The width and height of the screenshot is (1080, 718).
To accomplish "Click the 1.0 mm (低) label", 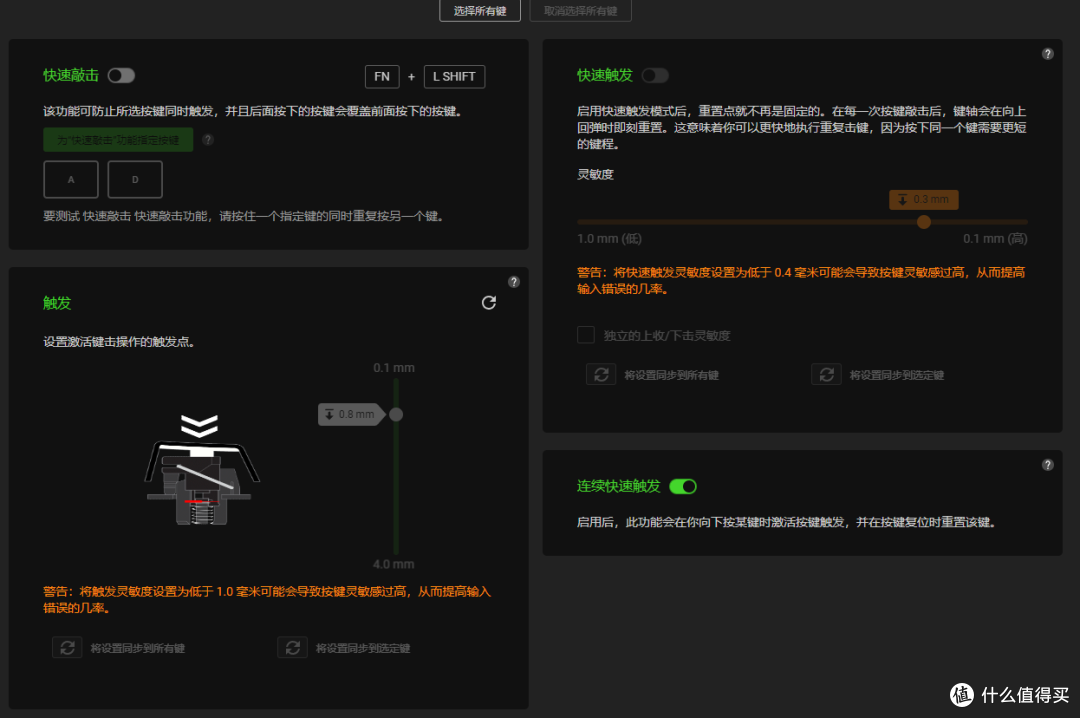I will coord(609,238).
